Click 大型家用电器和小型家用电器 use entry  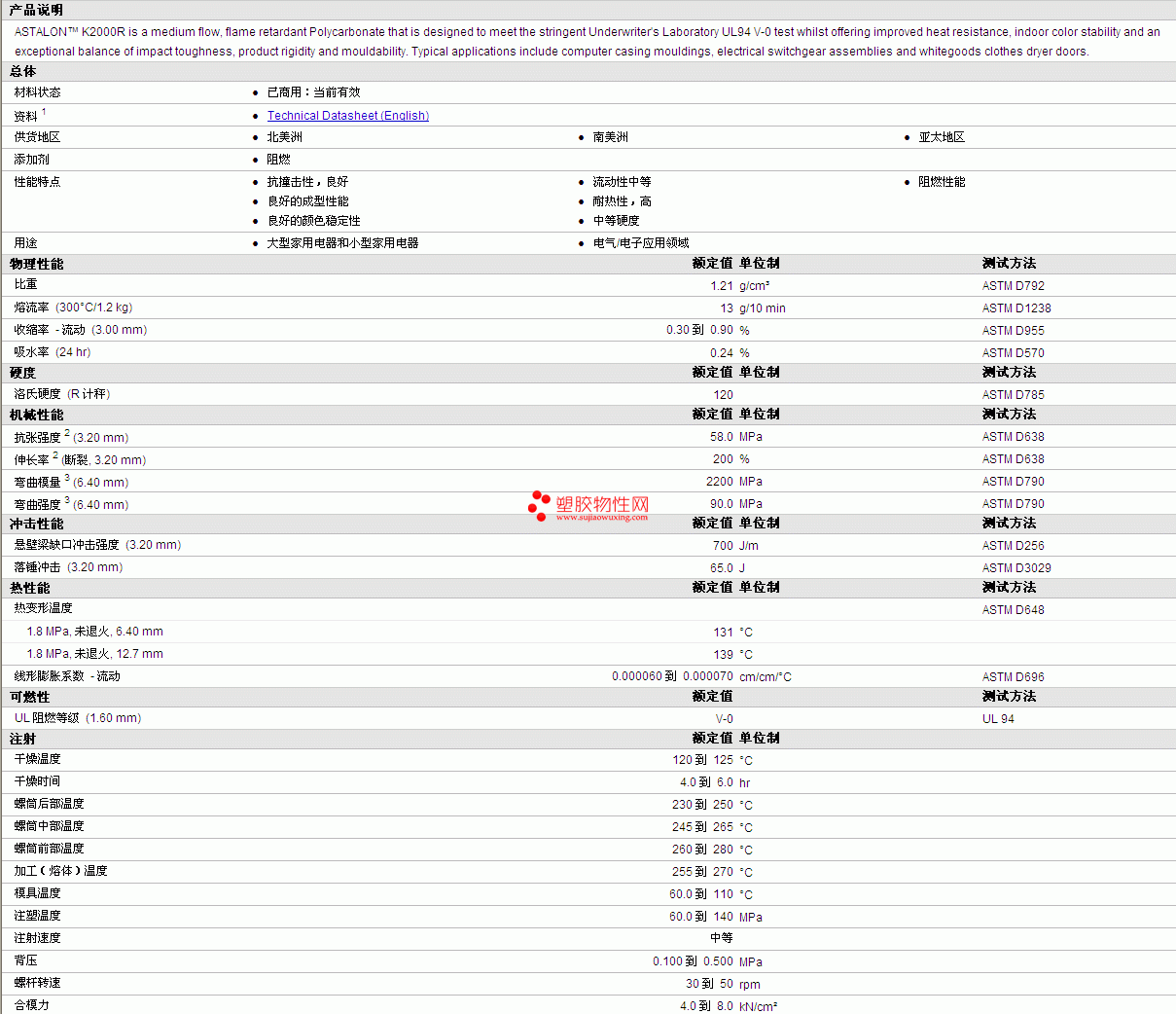[x=342, y=243]
